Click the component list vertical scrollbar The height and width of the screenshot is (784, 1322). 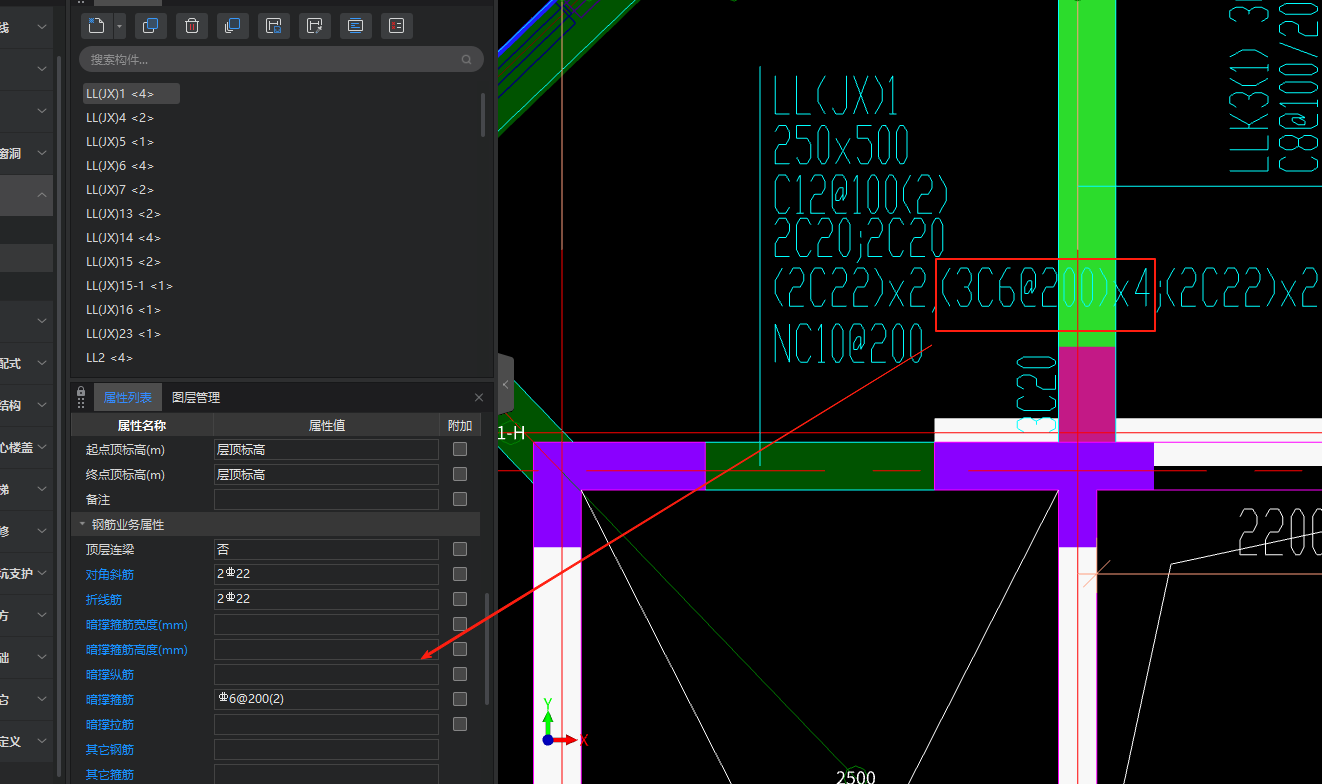484,115
